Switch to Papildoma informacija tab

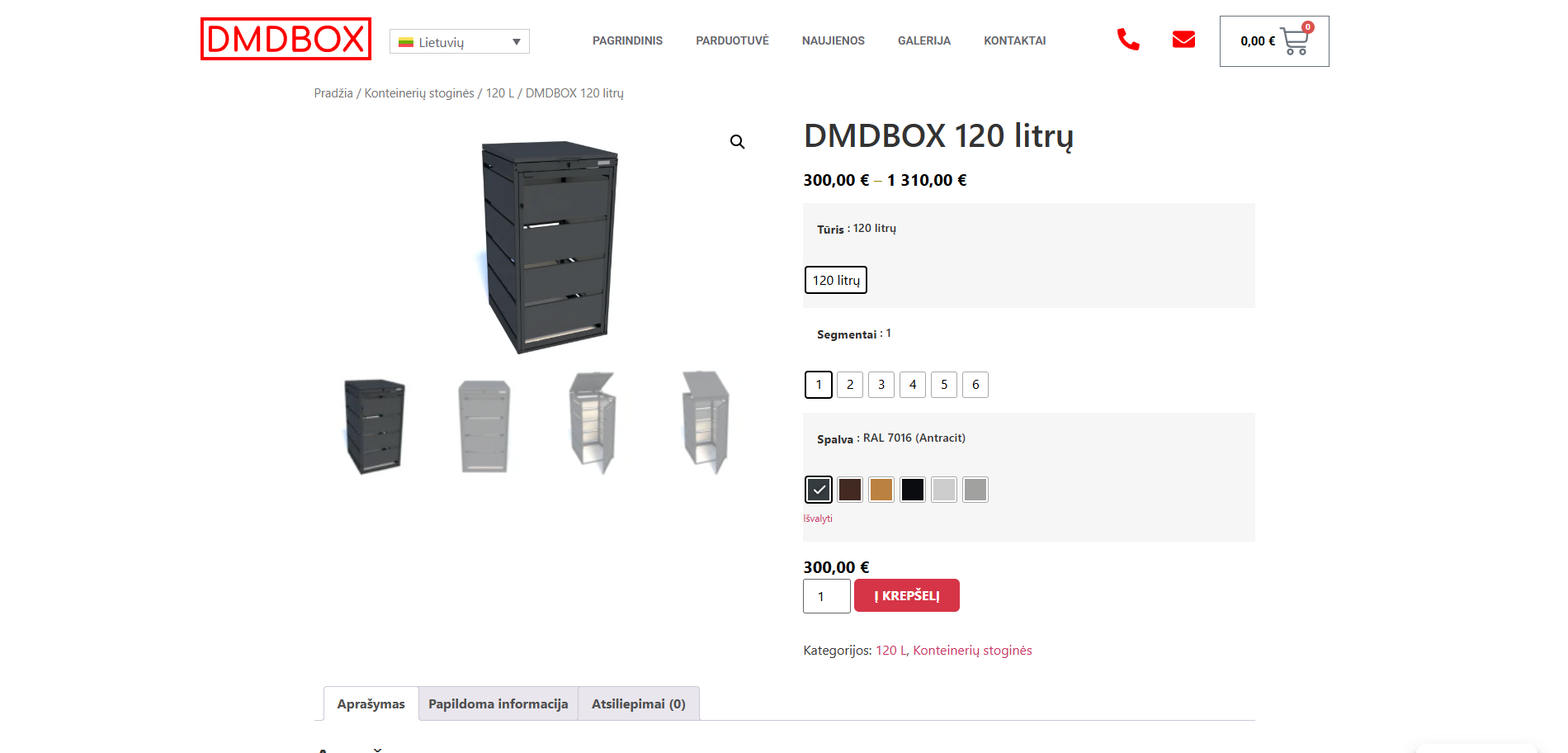tap(498, 703)
